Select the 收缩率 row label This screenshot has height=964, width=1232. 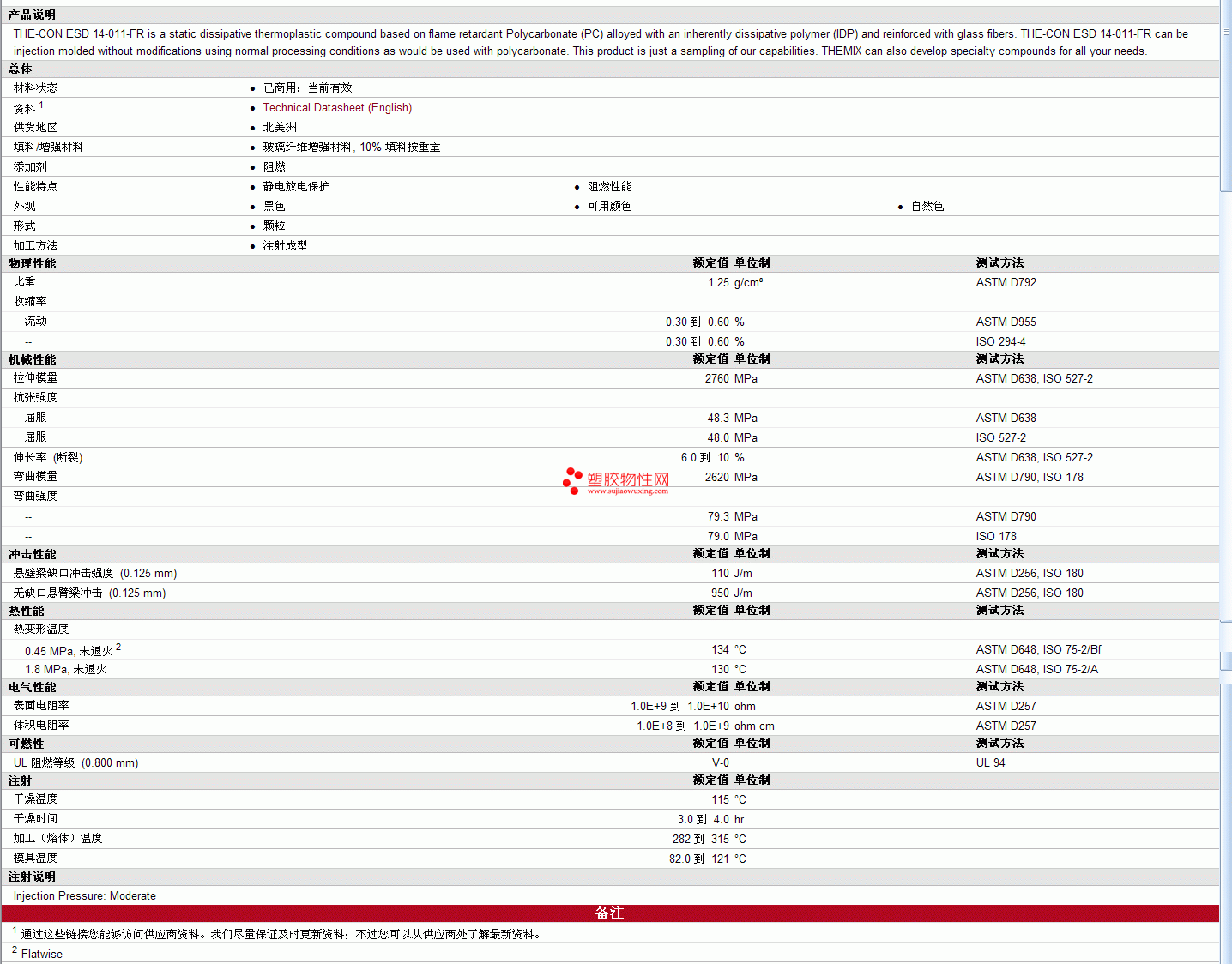point(30,301)
